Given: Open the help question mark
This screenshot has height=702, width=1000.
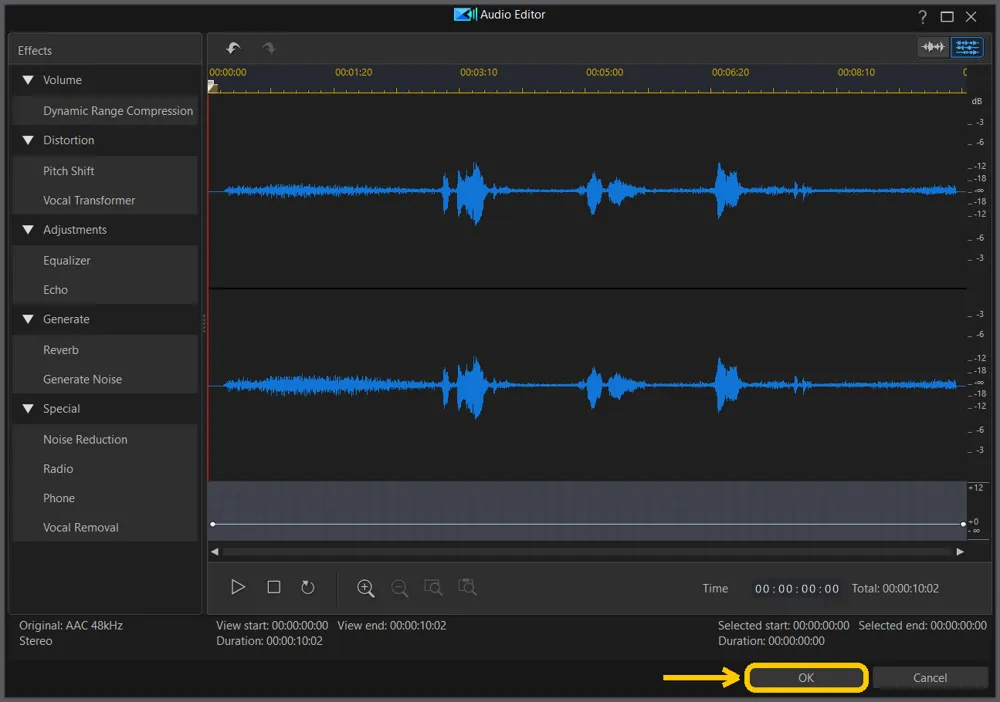Looking at the screenshot, I should 922,17.
